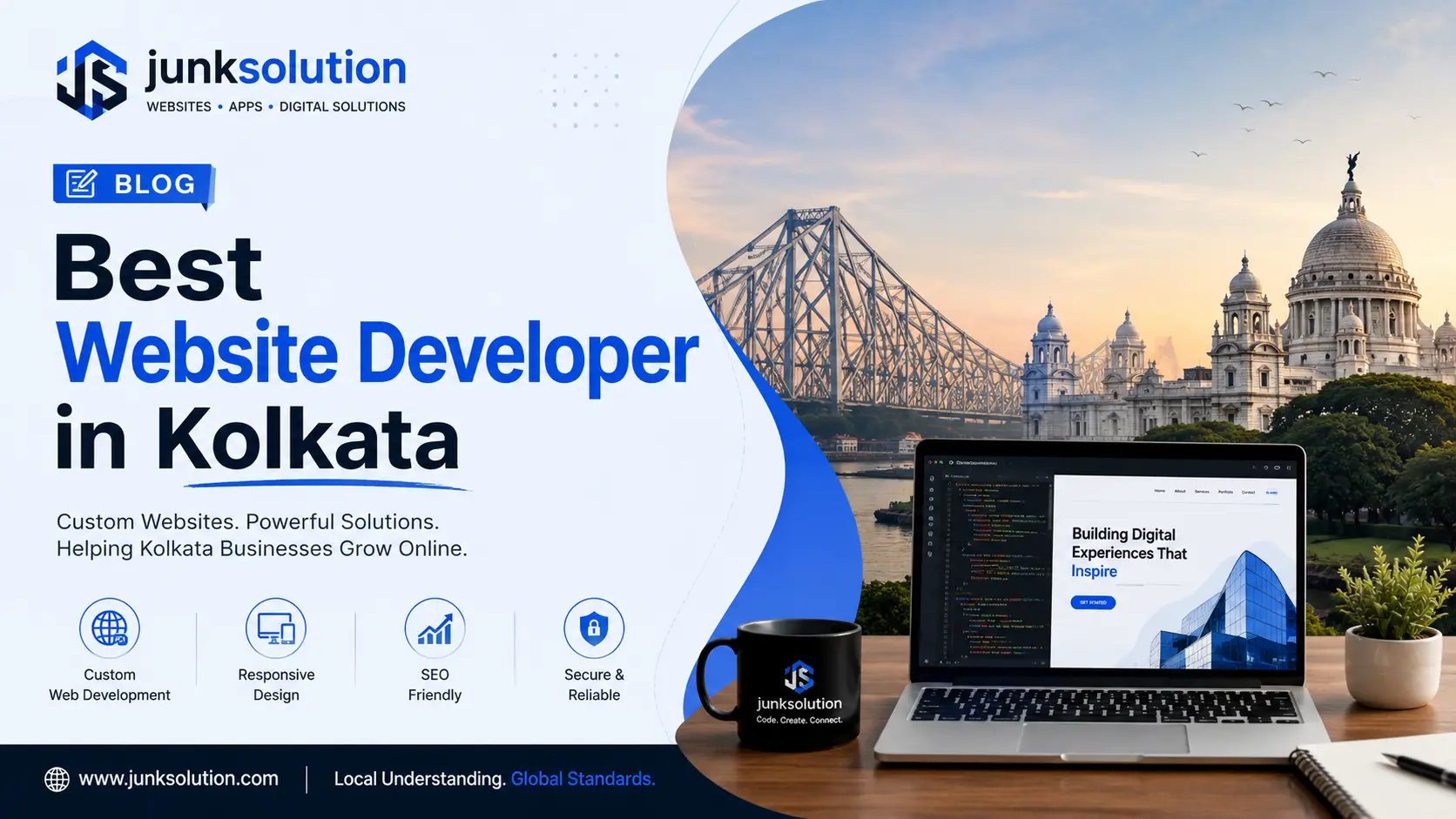Image resolution: width=1456 pixels, height=819 pixels.
Task: Click the BLOG label badge
Action: (x=132, y=185)
